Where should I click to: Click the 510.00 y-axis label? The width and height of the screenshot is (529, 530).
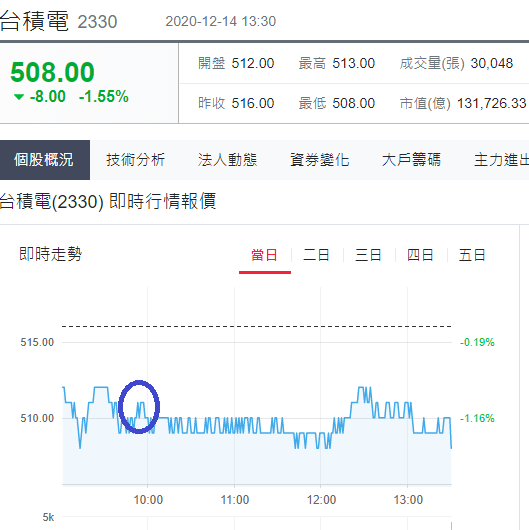37,418
